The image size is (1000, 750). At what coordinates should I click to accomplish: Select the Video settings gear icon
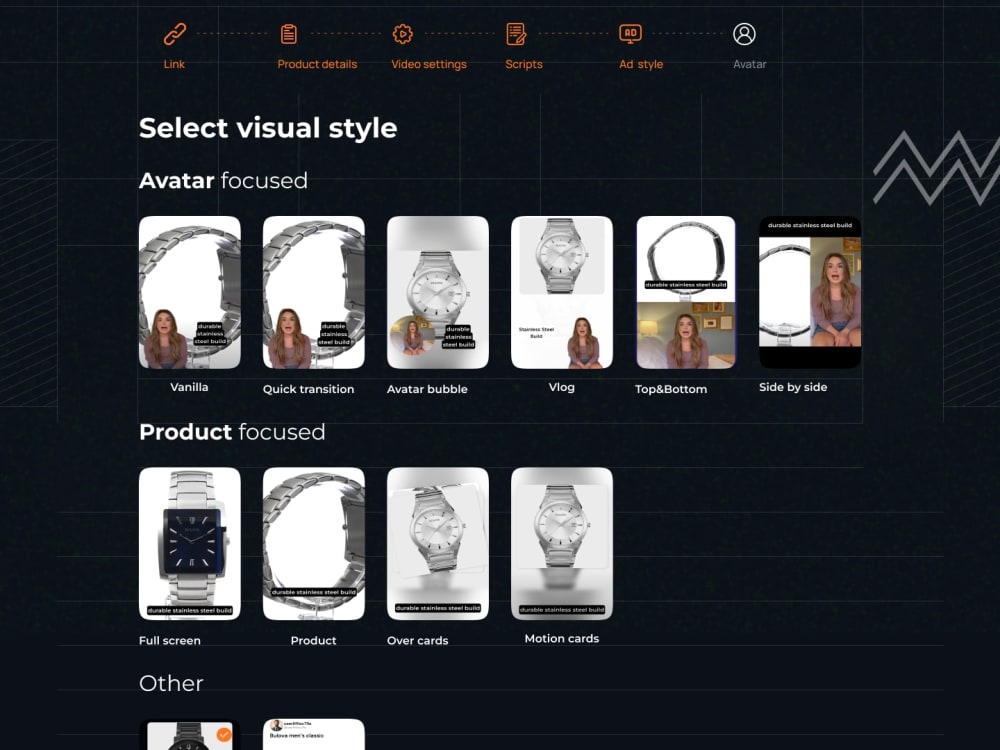(402, 34)
